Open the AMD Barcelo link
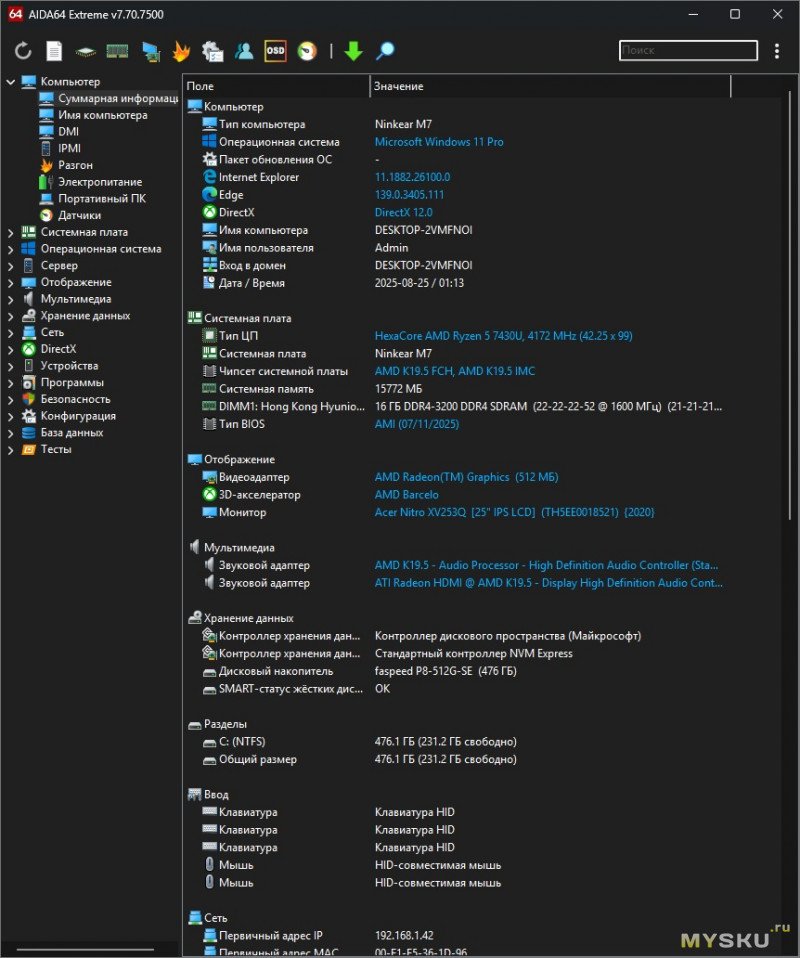Image resolution: width=800 pixels, height=958 pixels. 406,494
